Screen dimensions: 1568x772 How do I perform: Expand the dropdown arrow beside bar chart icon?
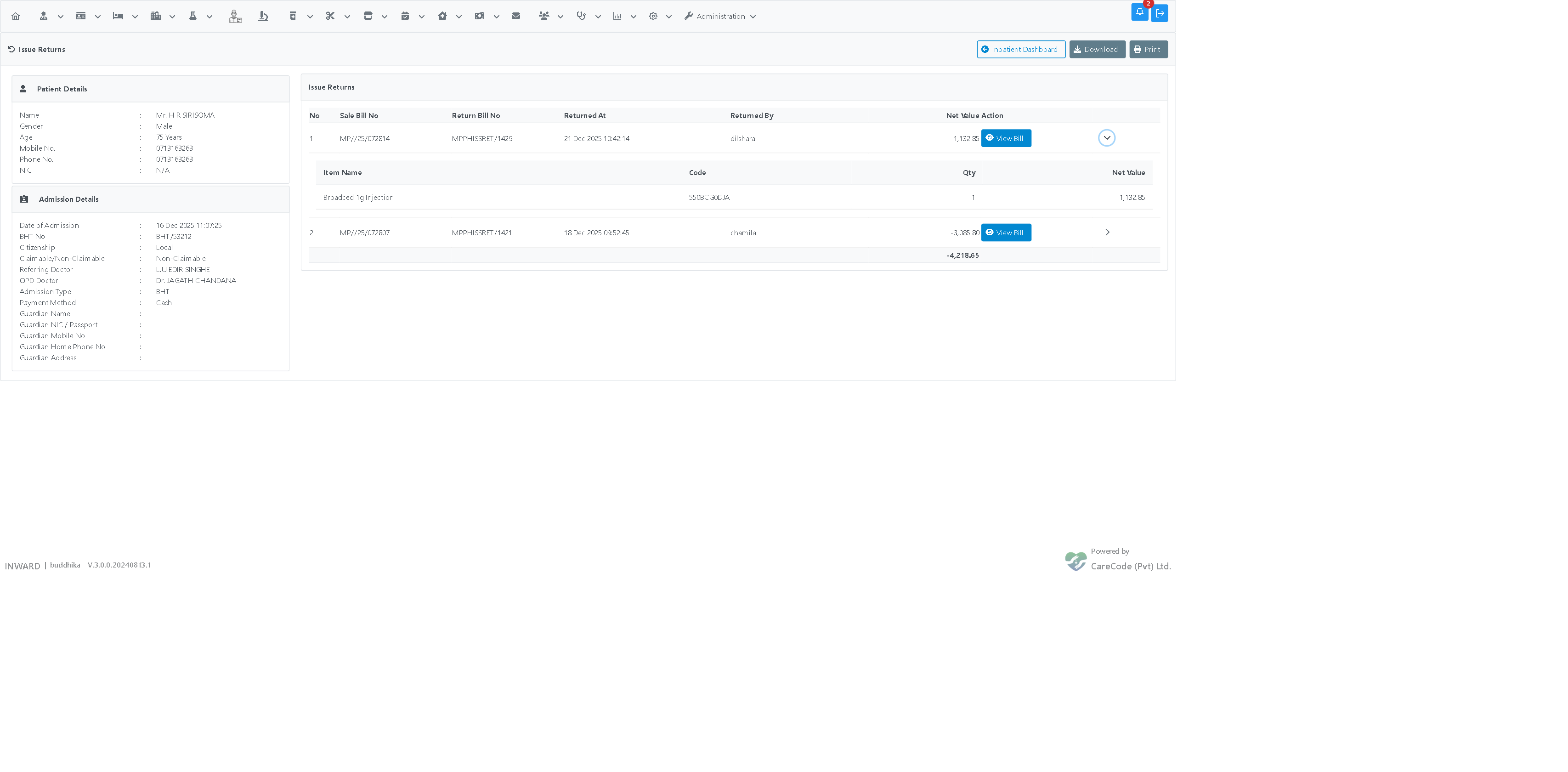634,17
